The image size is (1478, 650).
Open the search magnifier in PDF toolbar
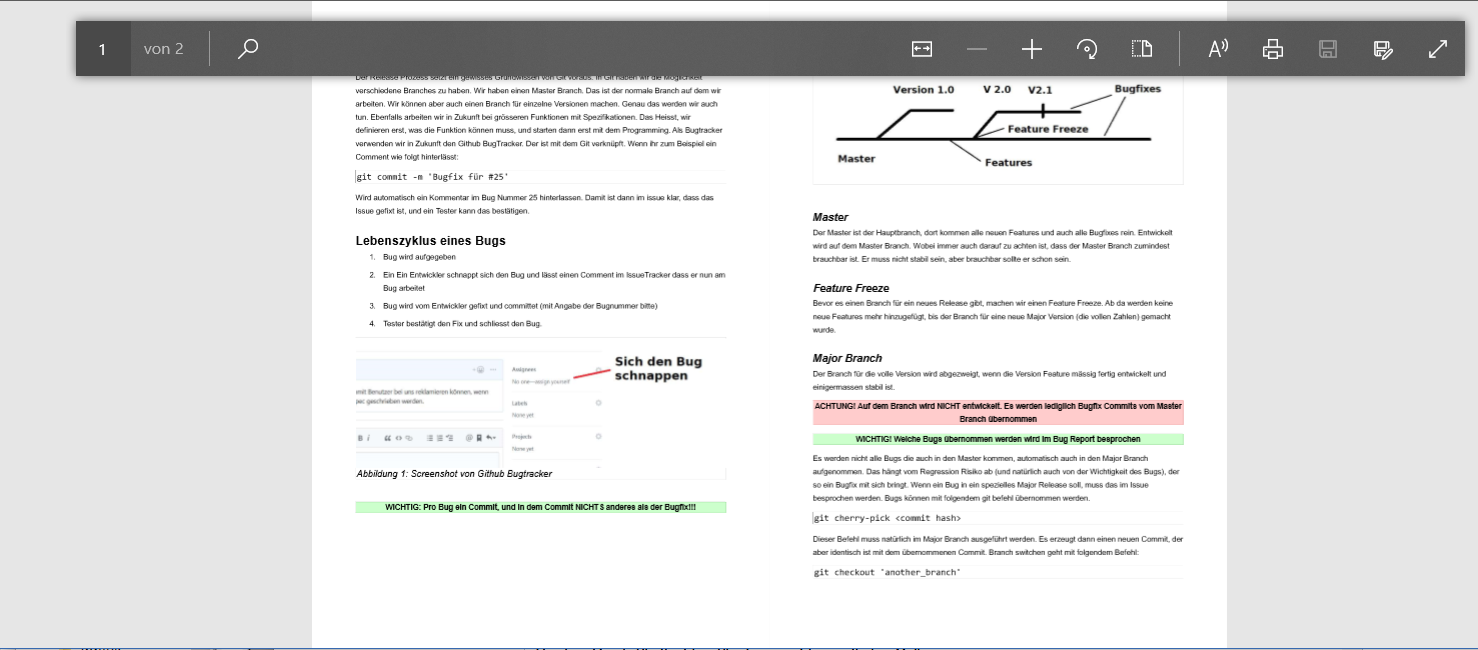[x=248, y=49]
